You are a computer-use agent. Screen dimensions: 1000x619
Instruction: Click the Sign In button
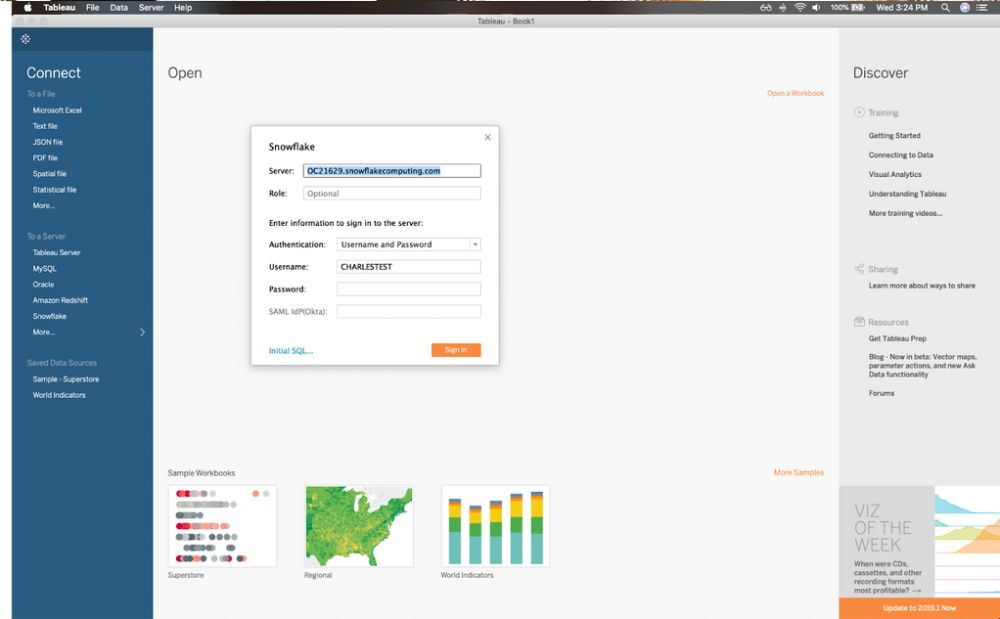coord(456,350)
